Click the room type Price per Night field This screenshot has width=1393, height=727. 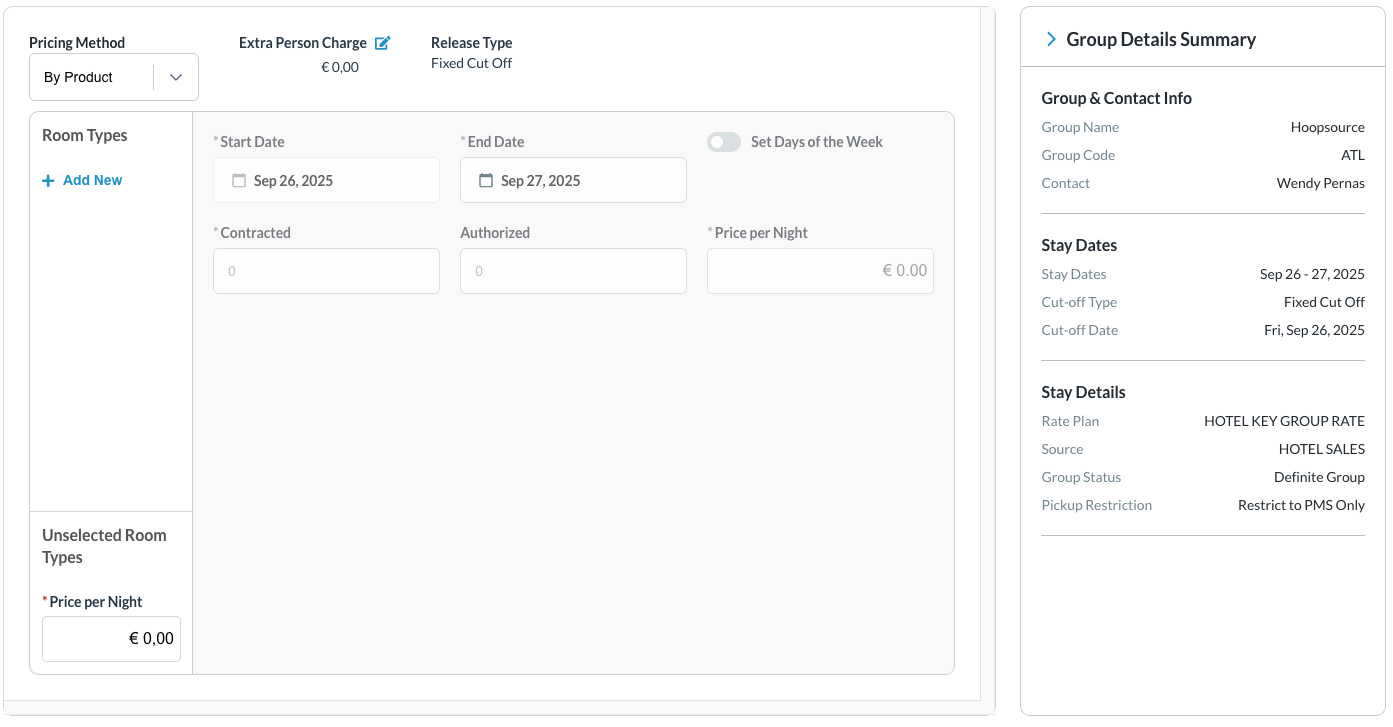point(820,271)
